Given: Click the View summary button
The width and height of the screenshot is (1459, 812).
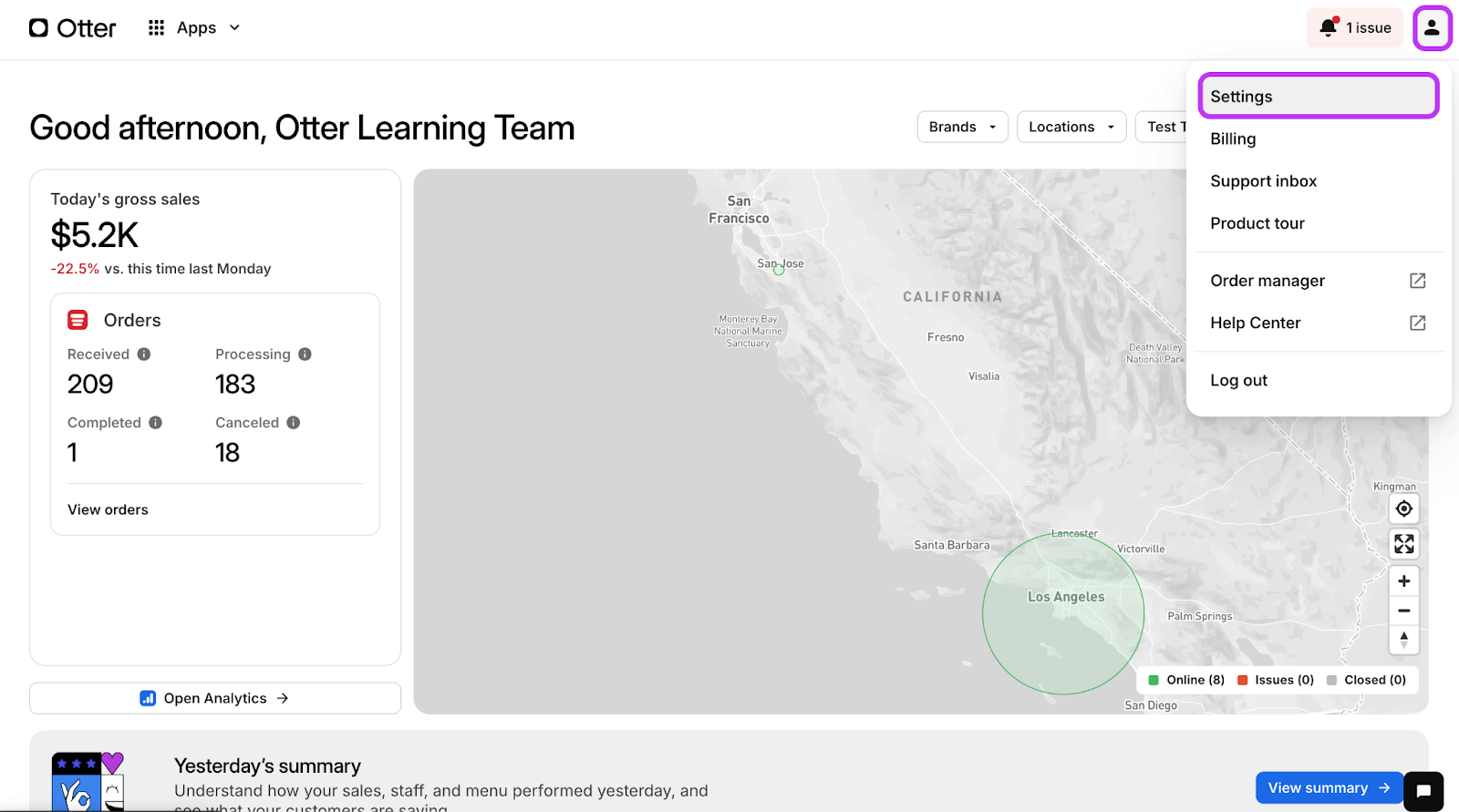Looking at the screenshot, I should (1328, 787).
